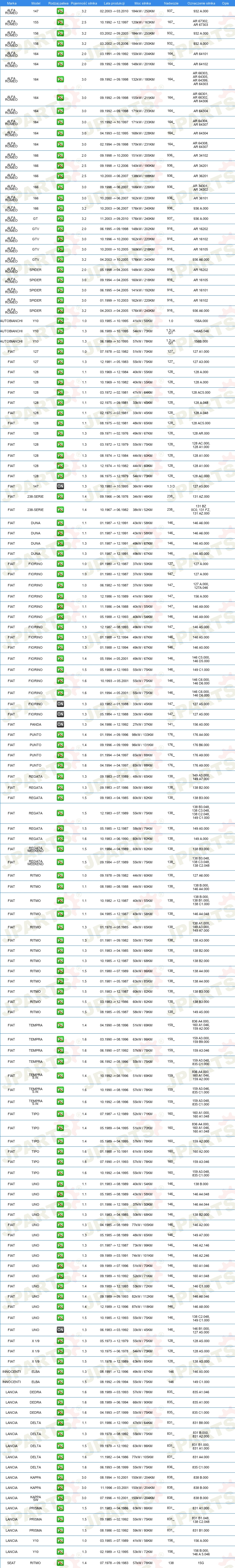Click the Lata produkcji column header
Viewport: 235px width, 1568px height.
click(x=114, y=3)
